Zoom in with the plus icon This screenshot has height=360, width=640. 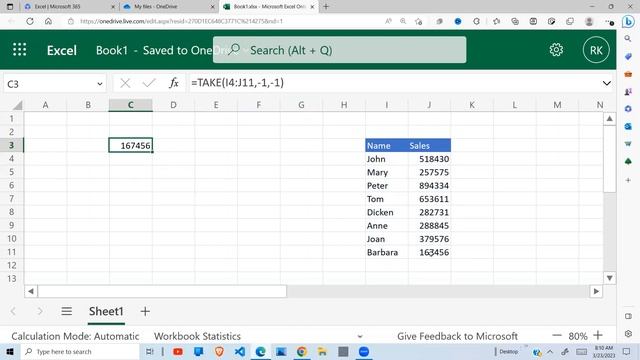[598, 336]
